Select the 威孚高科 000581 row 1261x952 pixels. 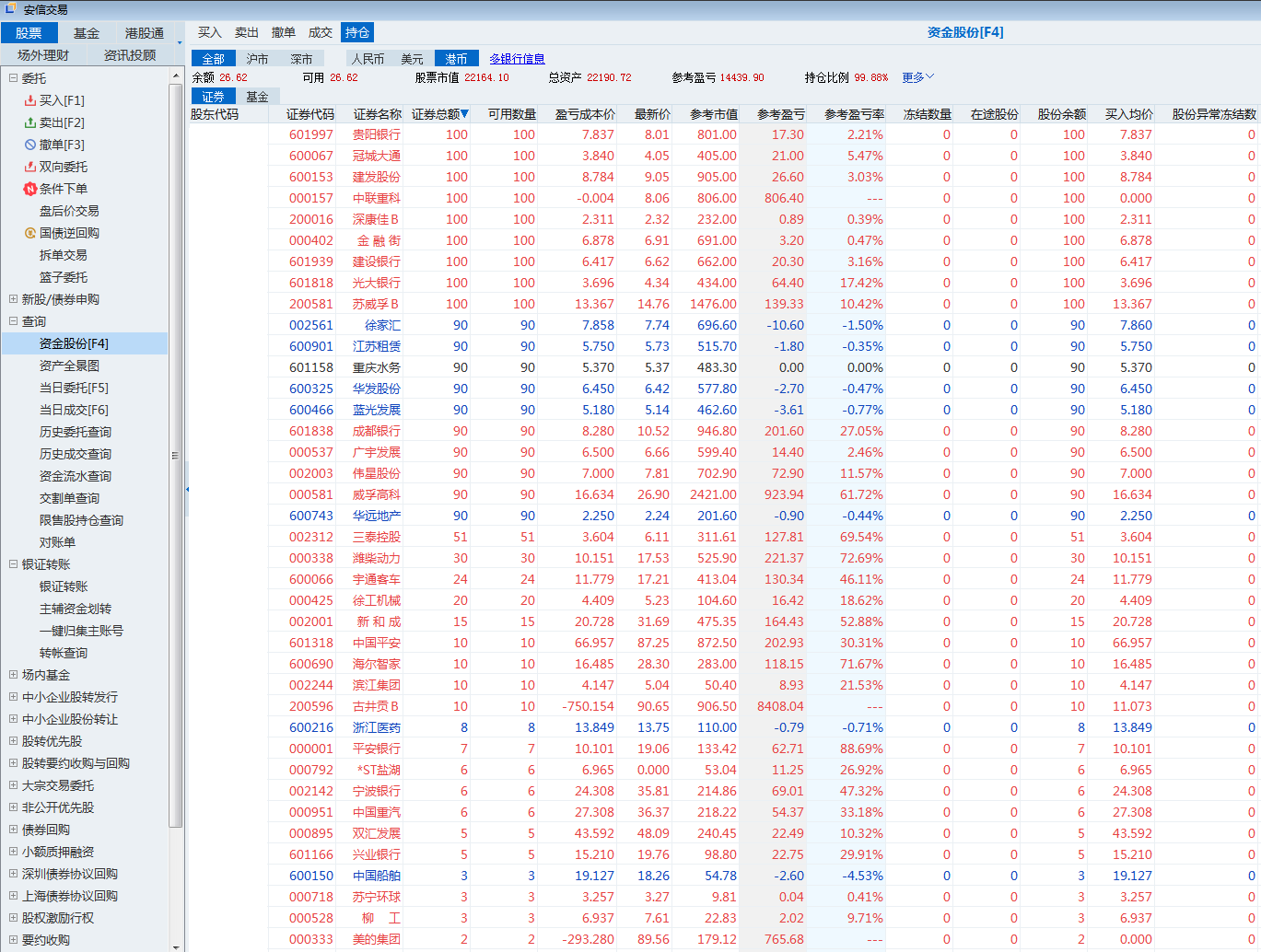pos(723,494)
